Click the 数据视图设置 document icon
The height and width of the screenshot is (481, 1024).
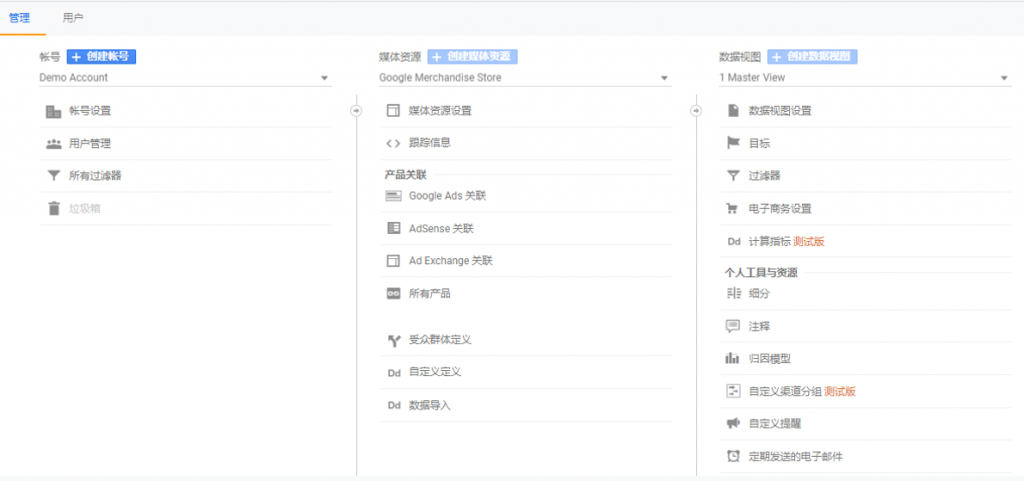pos(733,111)
